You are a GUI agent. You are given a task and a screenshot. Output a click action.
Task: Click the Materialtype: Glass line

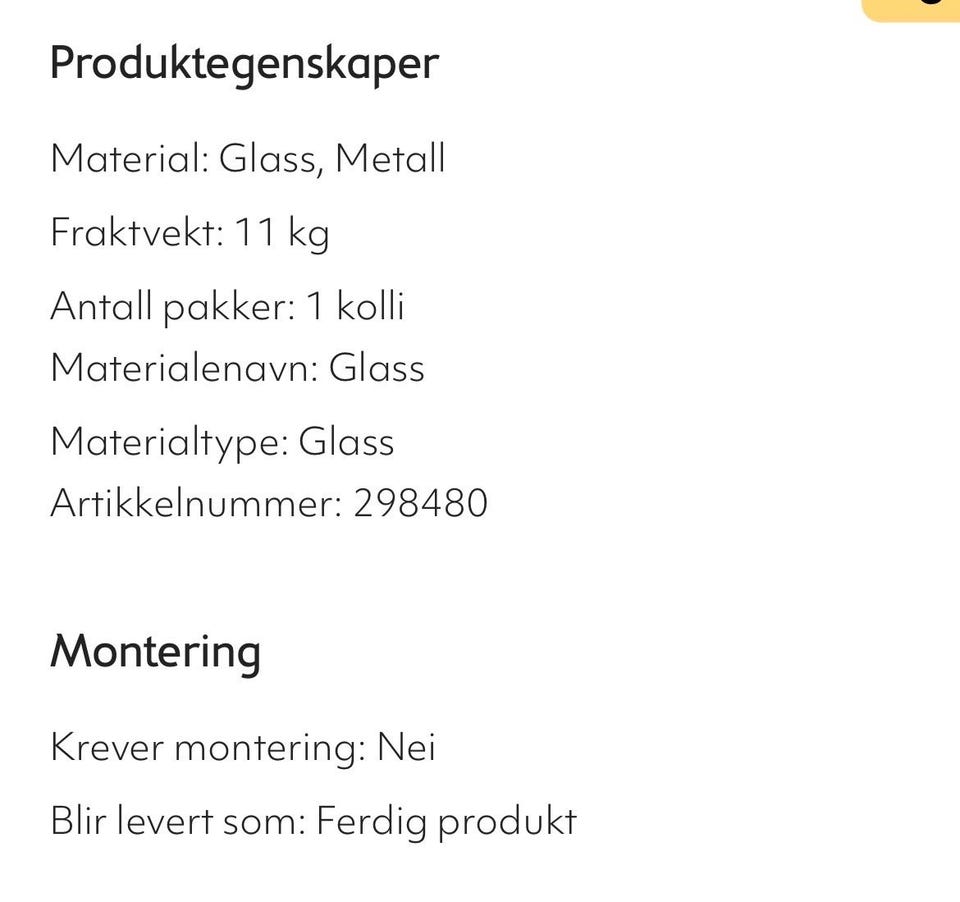pyautogui.click(x=222, y=441)
